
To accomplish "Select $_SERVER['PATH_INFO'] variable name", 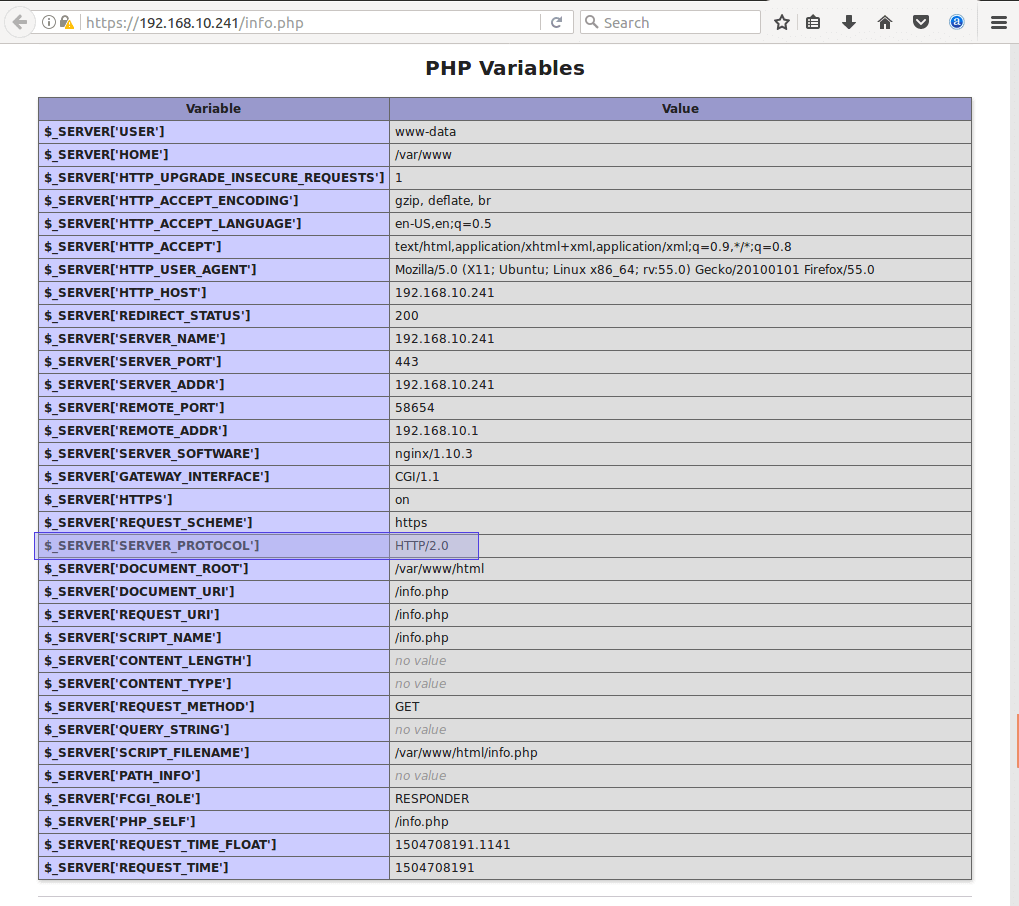I will pyautogui.click(x=122, y=776).
